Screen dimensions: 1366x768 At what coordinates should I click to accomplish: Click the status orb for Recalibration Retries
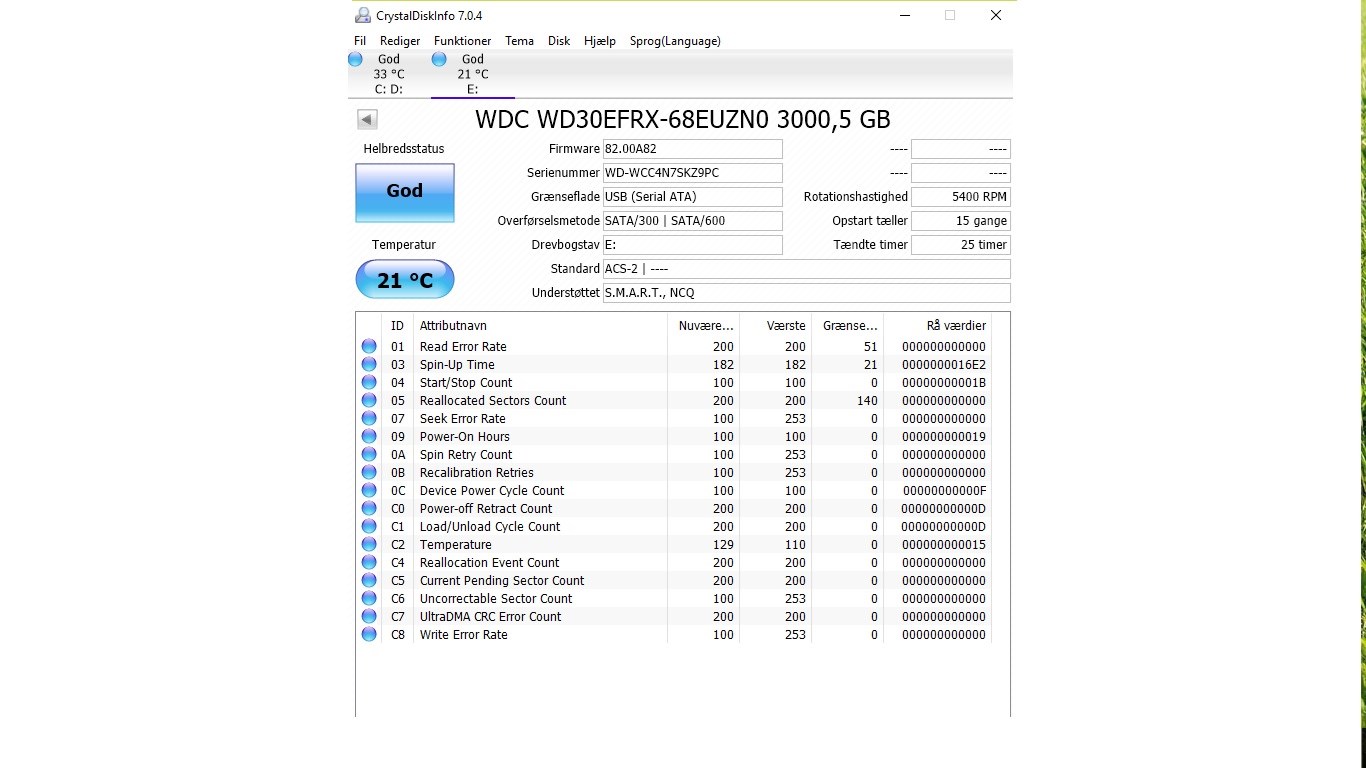369,472
